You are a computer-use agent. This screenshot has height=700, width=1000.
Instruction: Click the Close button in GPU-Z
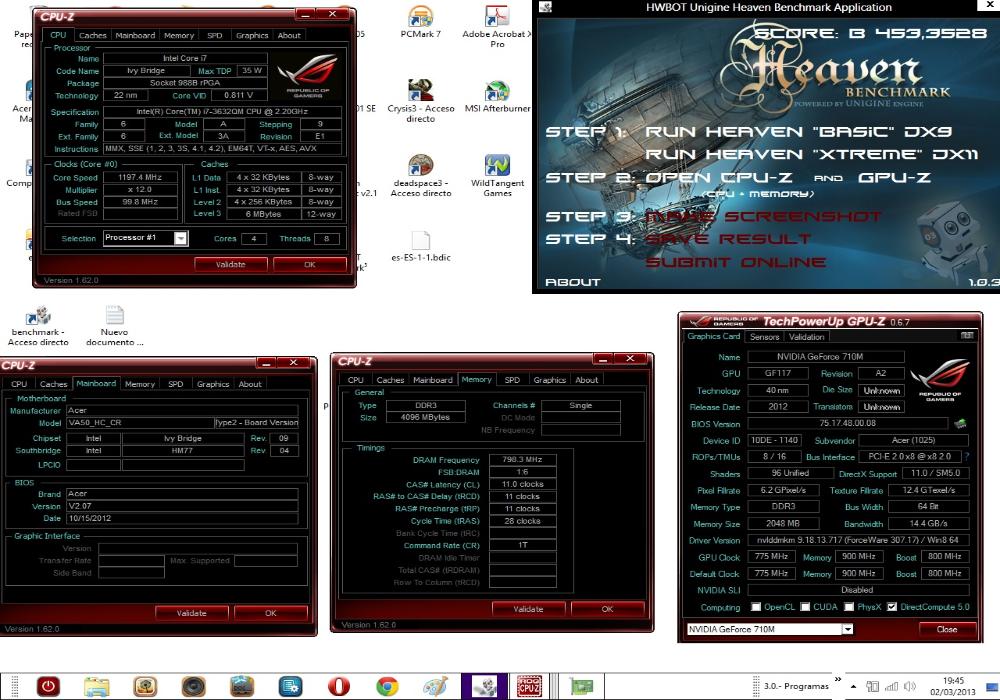point(947,629)
